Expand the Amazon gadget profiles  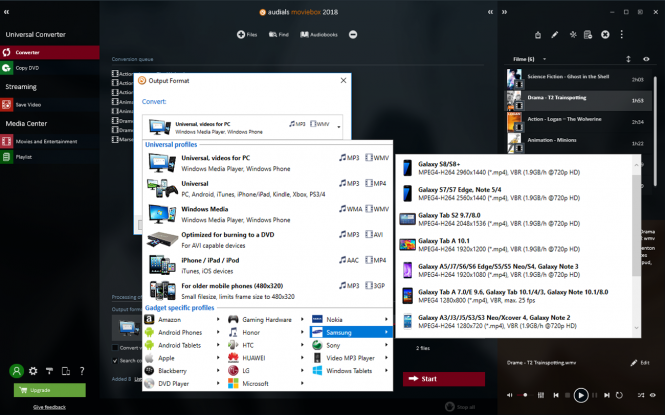click(182, 320)
